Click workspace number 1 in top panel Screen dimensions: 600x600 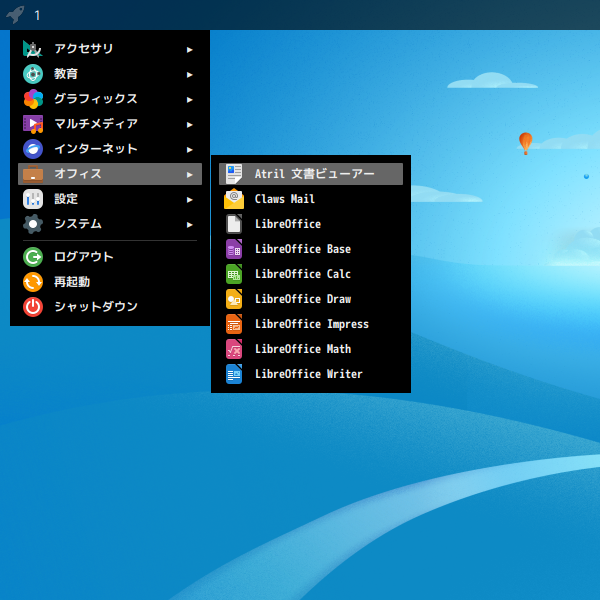click(37, 15)
